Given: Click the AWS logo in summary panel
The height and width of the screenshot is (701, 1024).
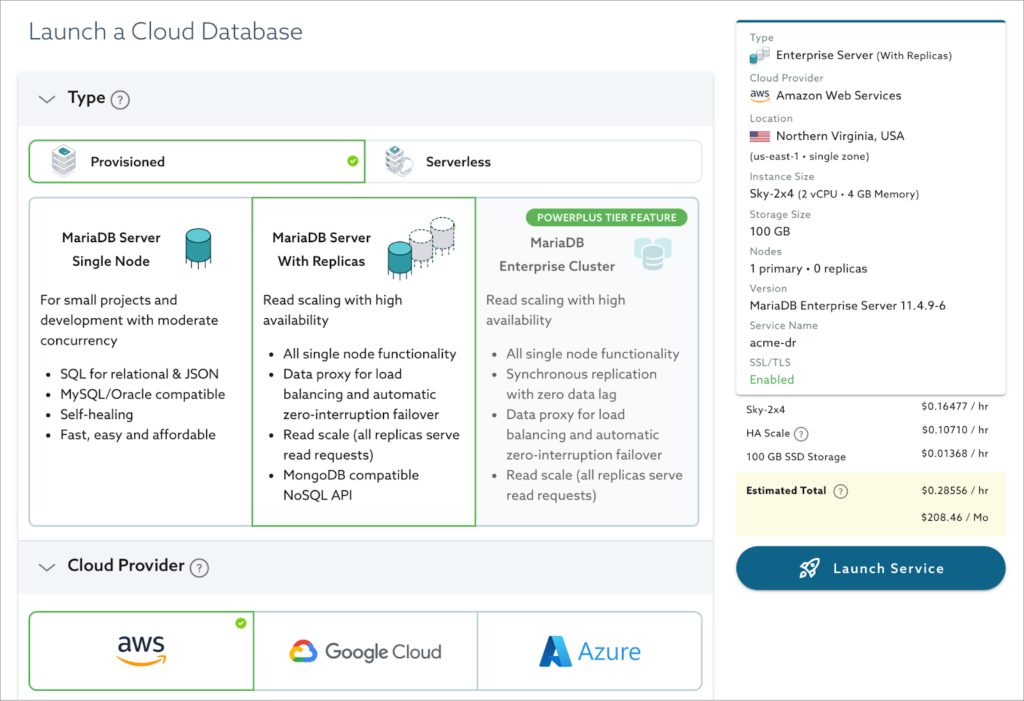Looking at the screenshot, I should click(760, 96).
